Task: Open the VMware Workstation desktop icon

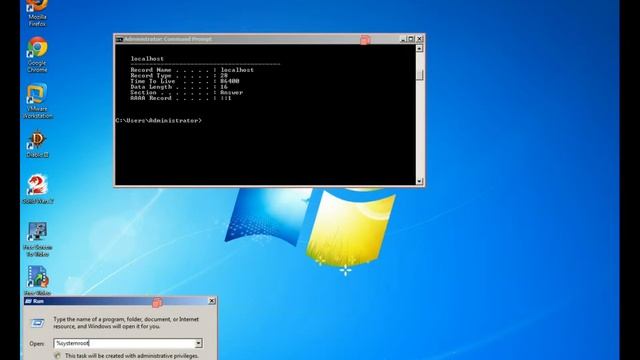Action: tap(38, 101)
